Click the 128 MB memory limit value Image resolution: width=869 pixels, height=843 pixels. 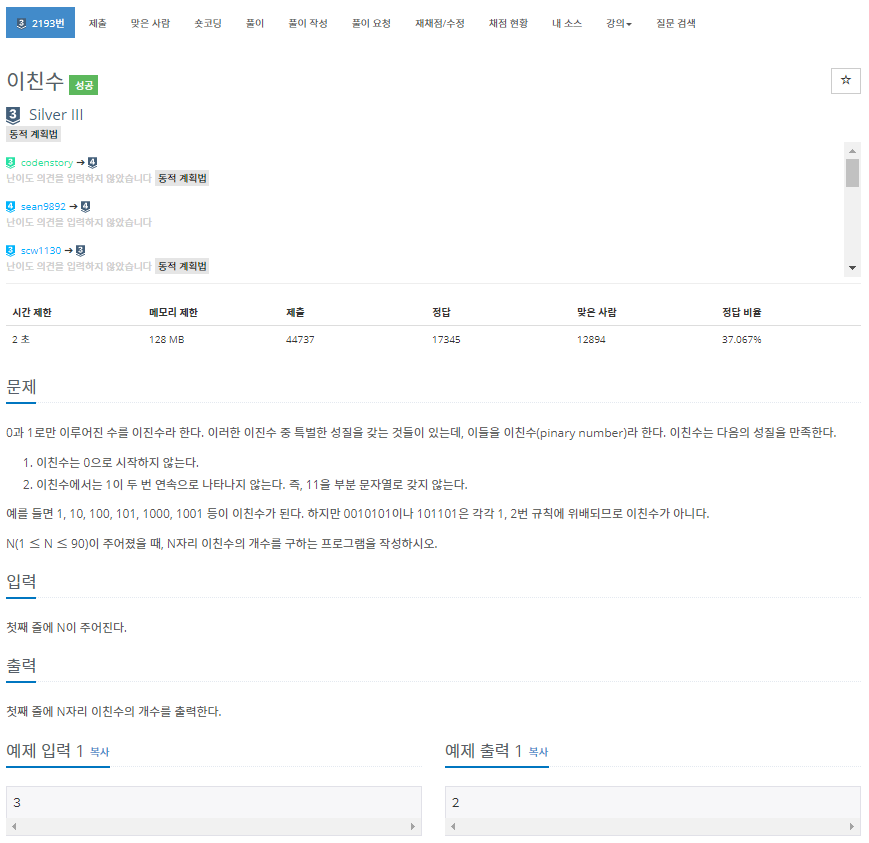coord(166,340)
